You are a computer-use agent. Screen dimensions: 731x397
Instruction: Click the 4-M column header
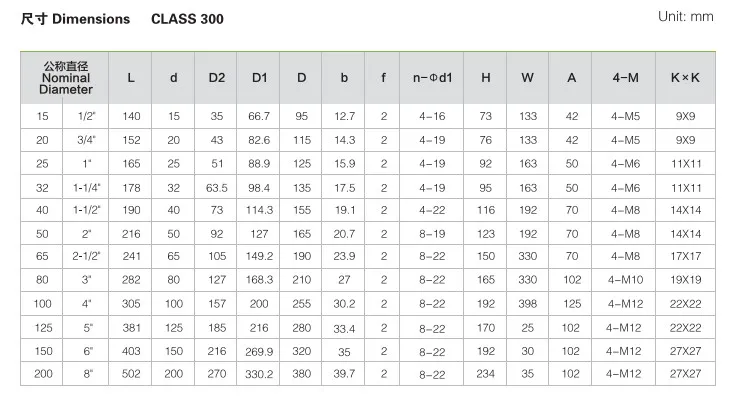tap(624, 78)
